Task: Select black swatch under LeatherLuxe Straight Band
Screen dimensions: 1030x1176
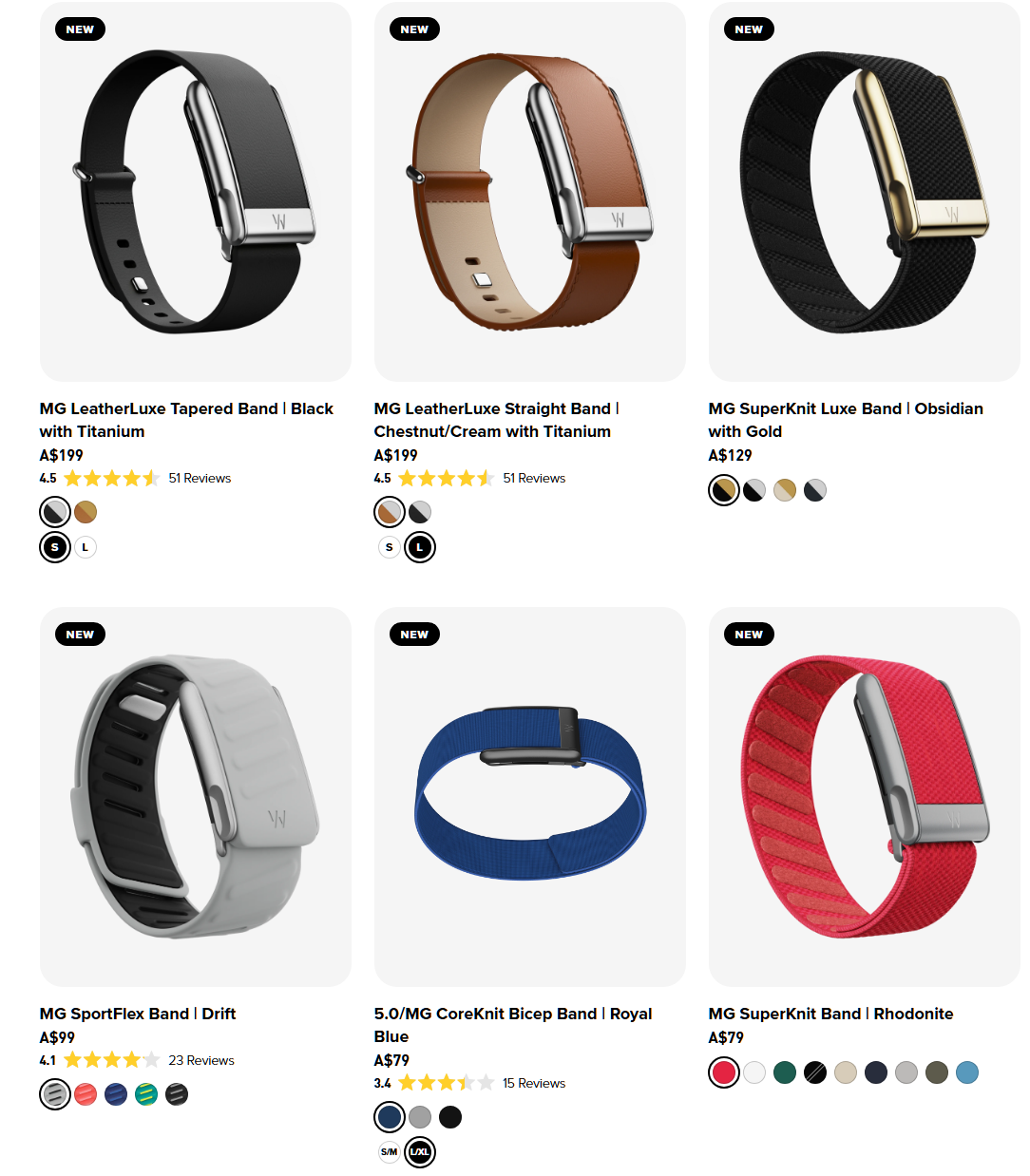Action: 420,512
